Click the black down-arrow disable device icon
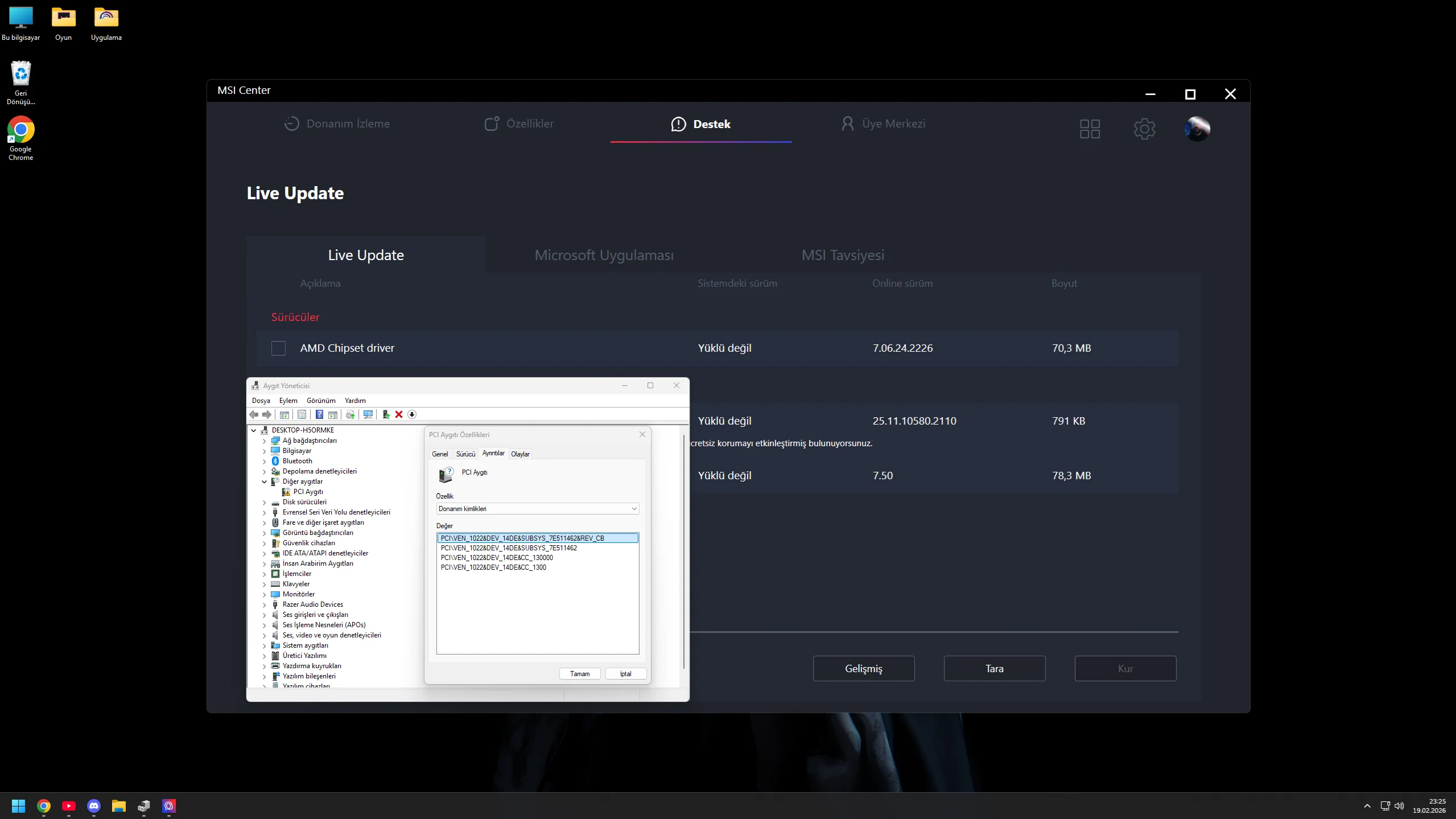The height and width of the screenshot is (819, 1456). pos(412,414)
